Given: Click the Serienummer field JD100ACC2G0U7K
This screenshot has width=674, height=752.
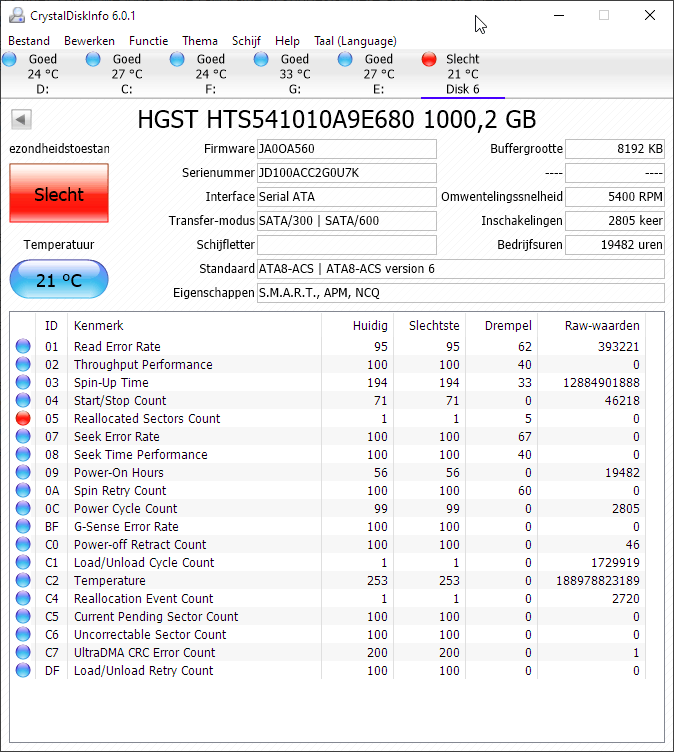Looking at the screenshot, I should coord(347,173).
